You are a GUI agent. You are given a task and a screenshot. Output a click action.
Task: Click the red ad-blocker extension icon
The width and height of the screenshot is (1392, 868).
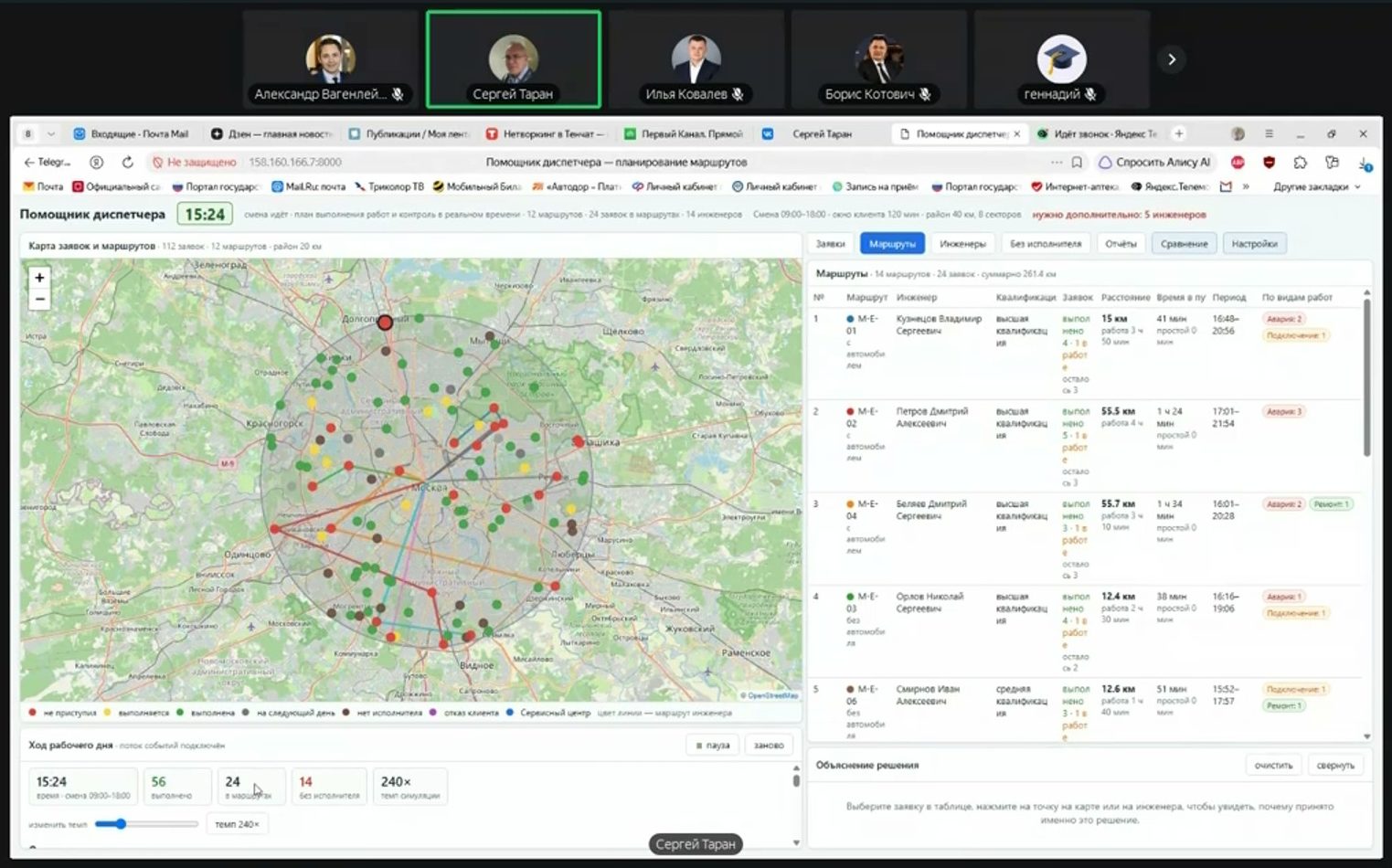point(1238,163)
